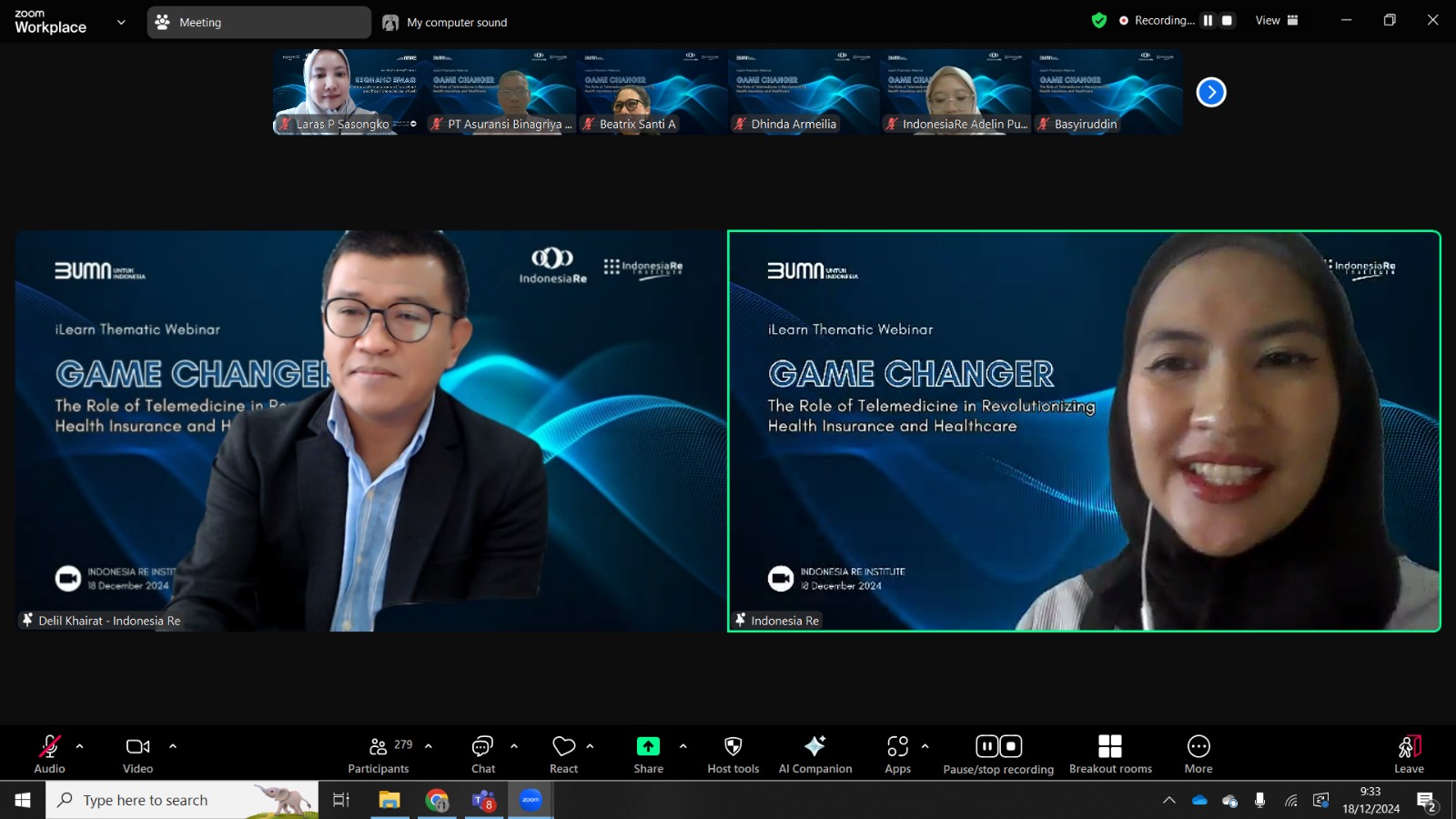Screen dimensions: 1456x819
Task: Select PT Asuransi Binagriya thumbnail
Action: pos(500,92)
